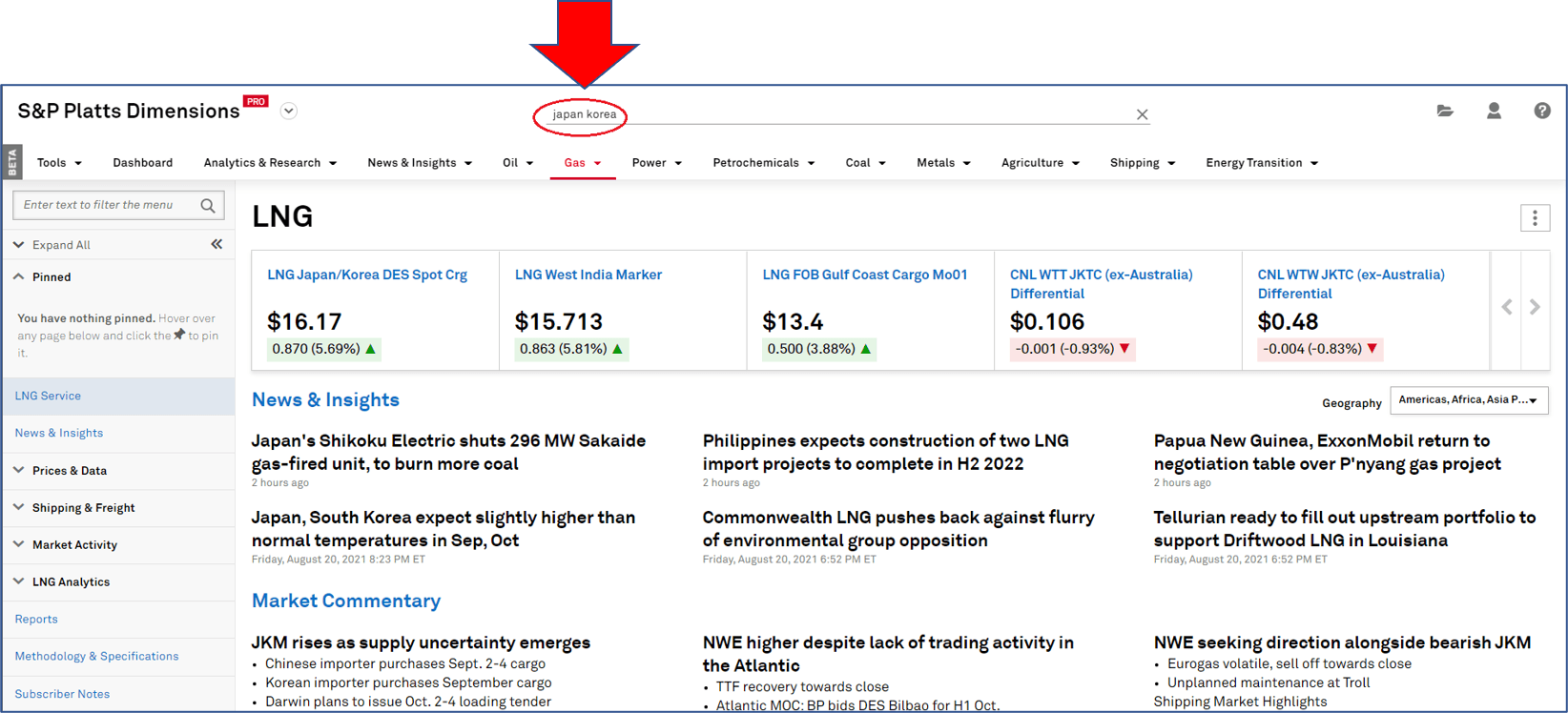Open the saved folders icon
The image size is (1568, 713).
(1445, 112)
